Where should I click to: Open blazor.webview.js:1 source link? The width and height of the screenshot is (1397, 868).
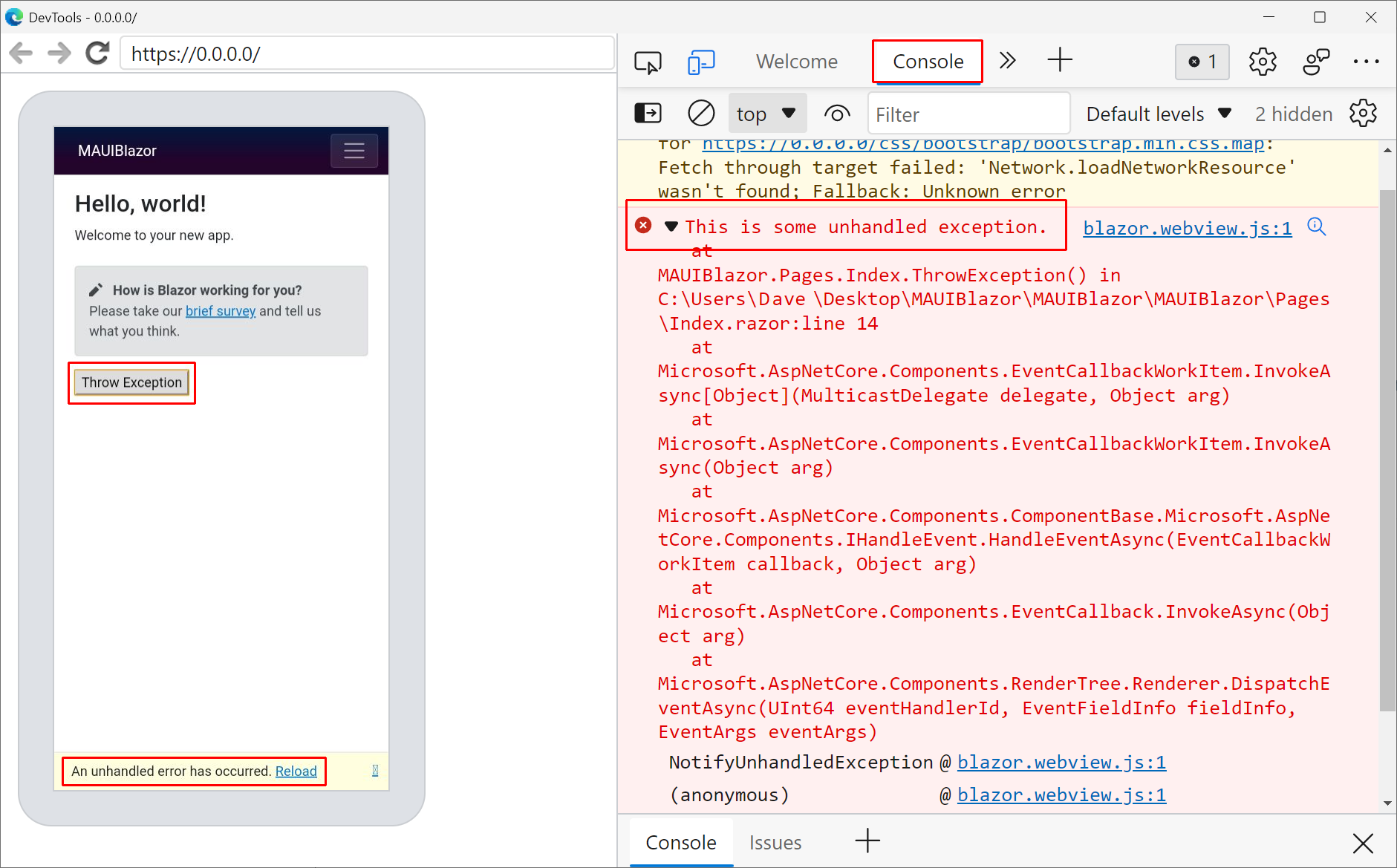pyautogui.click(x=1186, y=228)
